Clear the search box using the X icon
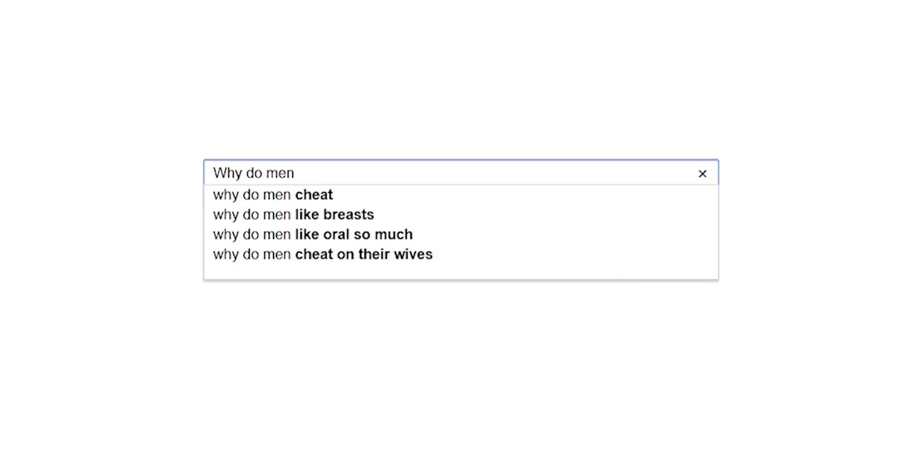Screen dimensions: 900x454 pos(702,174)
